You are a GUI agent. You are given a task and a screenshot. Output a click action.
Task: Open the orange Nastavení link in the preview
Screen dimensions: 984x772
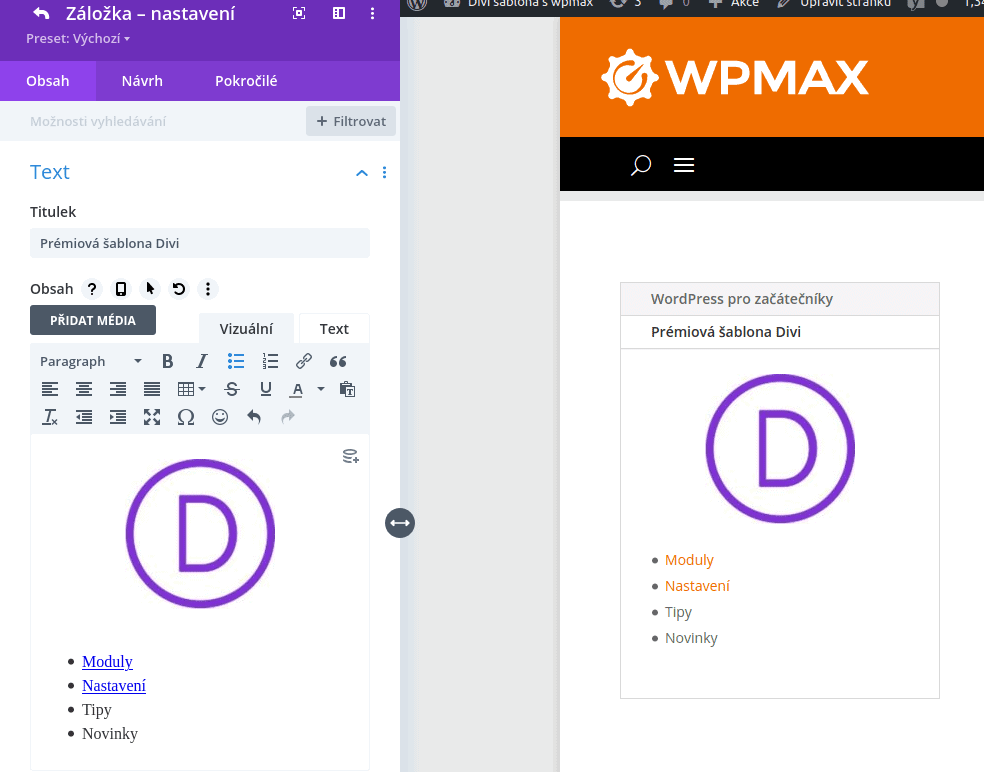697,586
